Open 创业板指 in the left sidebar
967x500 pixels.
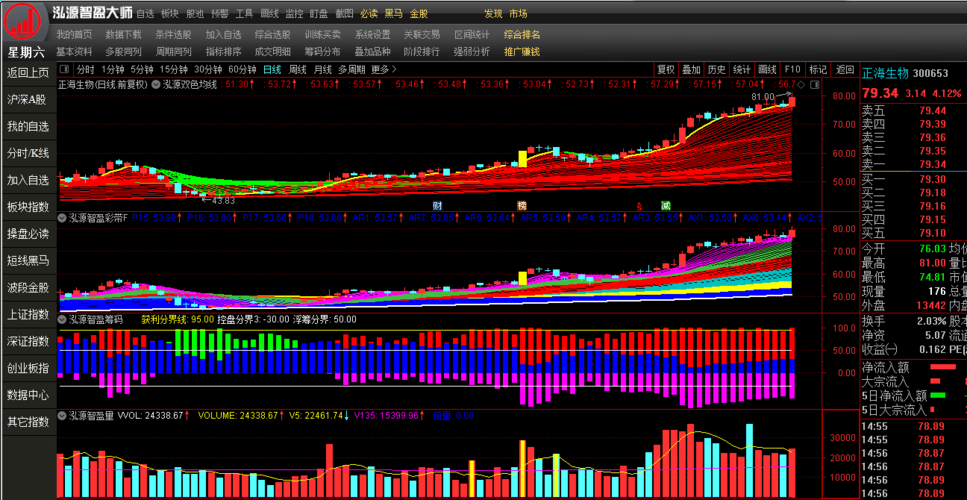tap(28, 368)
